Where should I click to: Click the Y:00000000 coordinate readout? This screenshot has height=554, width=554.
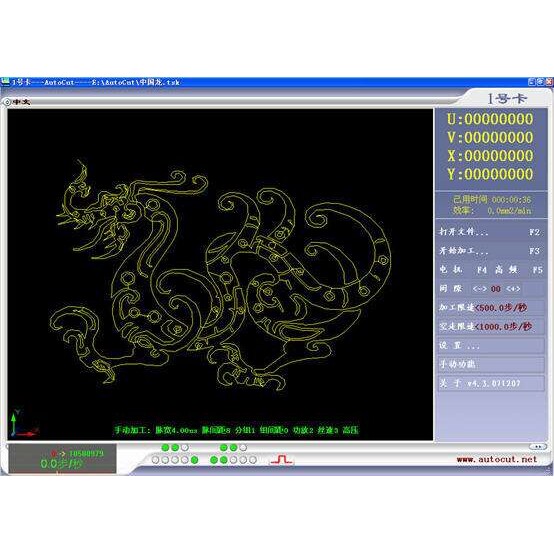490,174
